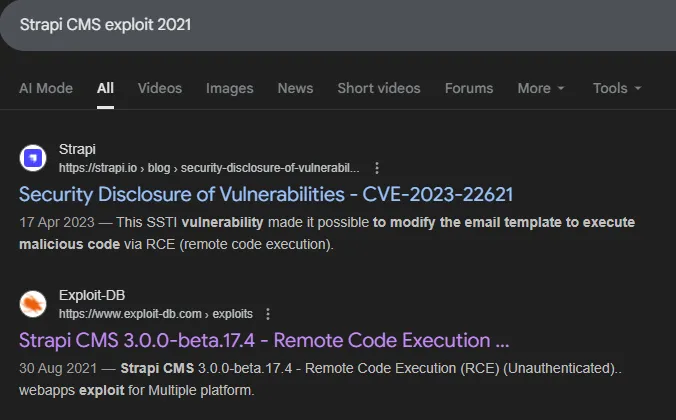Click the Exploit-DB site name label

tap(91, 295)
